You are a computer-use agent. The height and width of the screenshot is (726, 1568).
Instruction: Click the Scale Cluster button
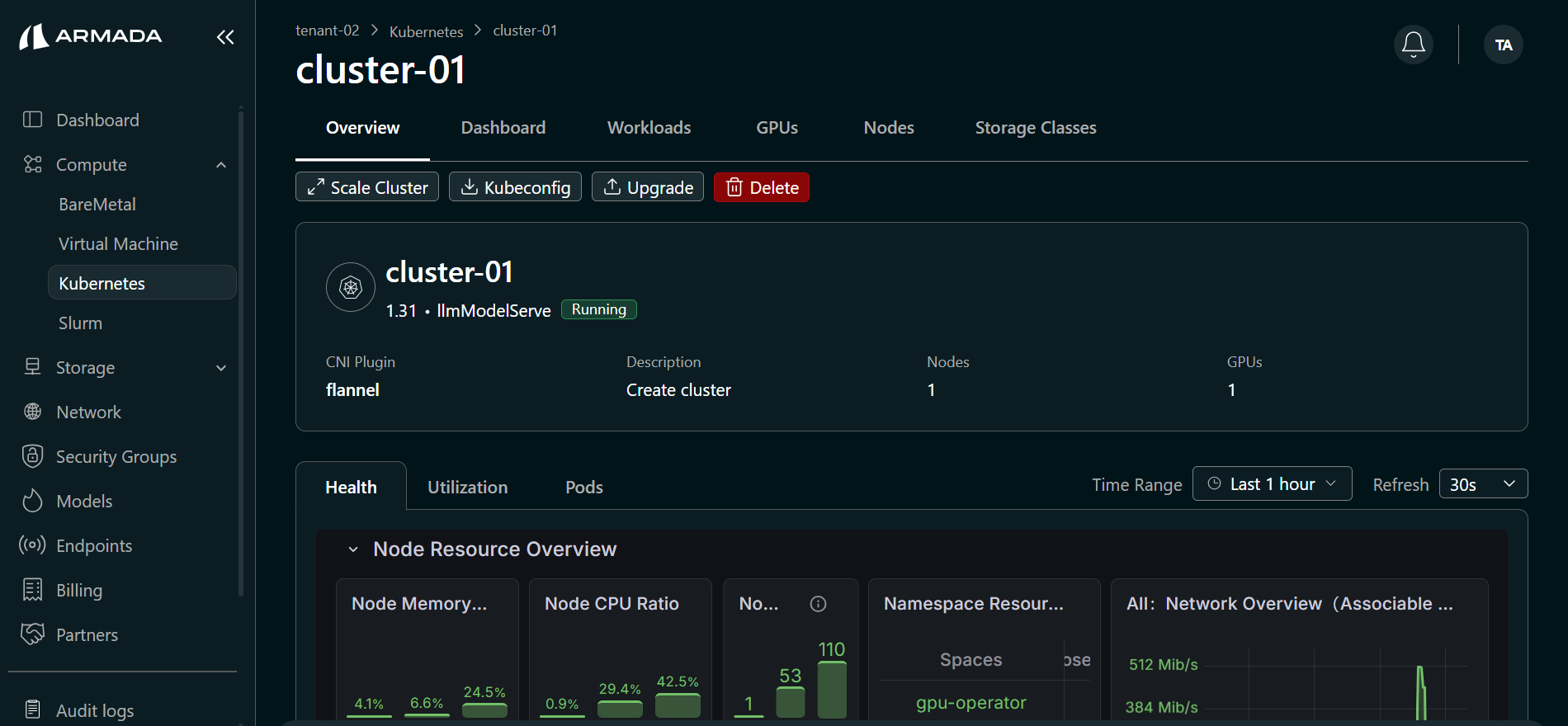pyautogui.click(x=367, y=187)
